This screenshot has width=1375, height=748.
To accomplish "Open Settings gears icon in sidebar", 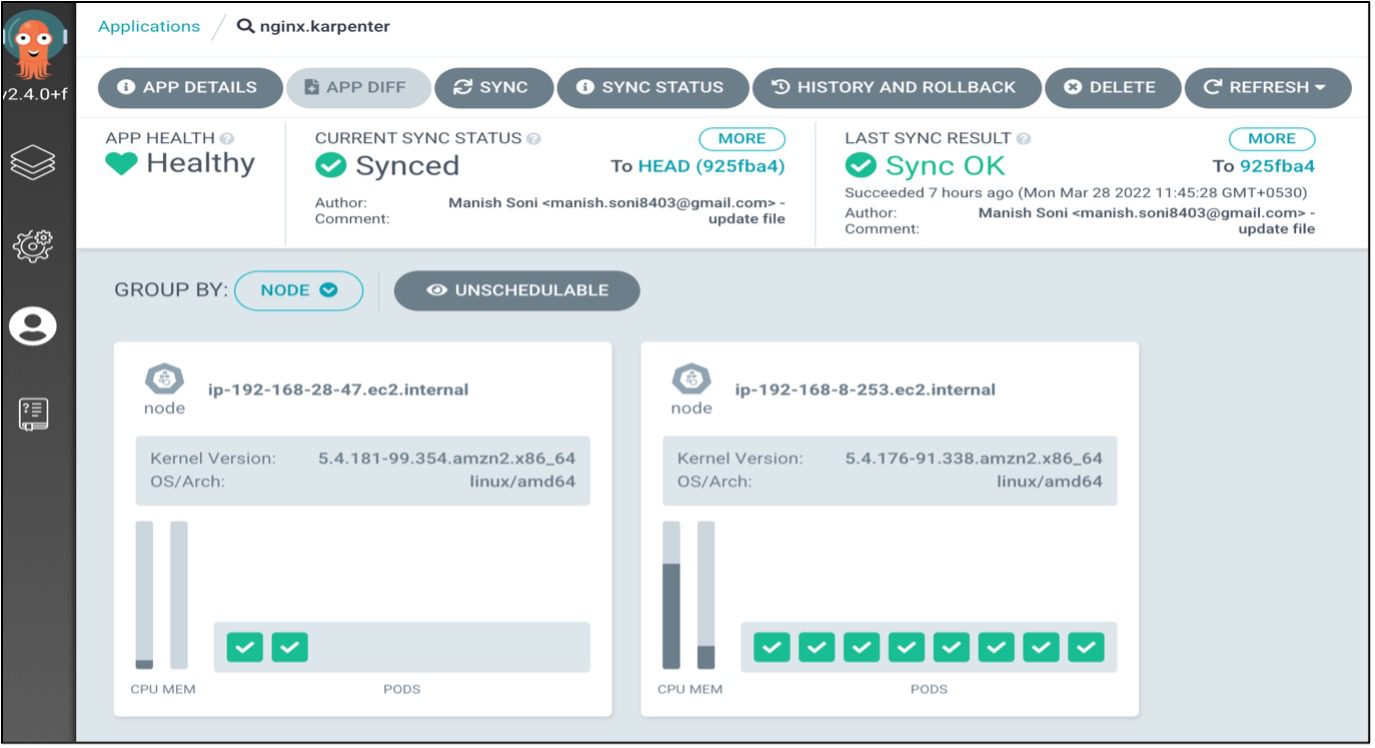I will [x=32, y=244].
